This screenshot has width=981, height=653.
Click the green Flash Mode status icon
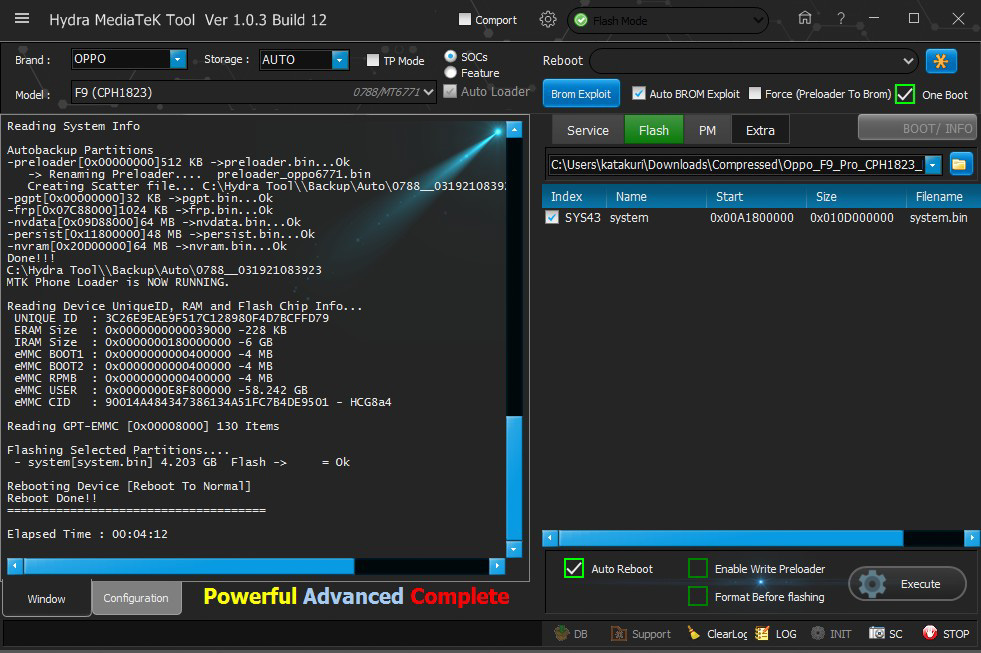click(x=581, y=21)
